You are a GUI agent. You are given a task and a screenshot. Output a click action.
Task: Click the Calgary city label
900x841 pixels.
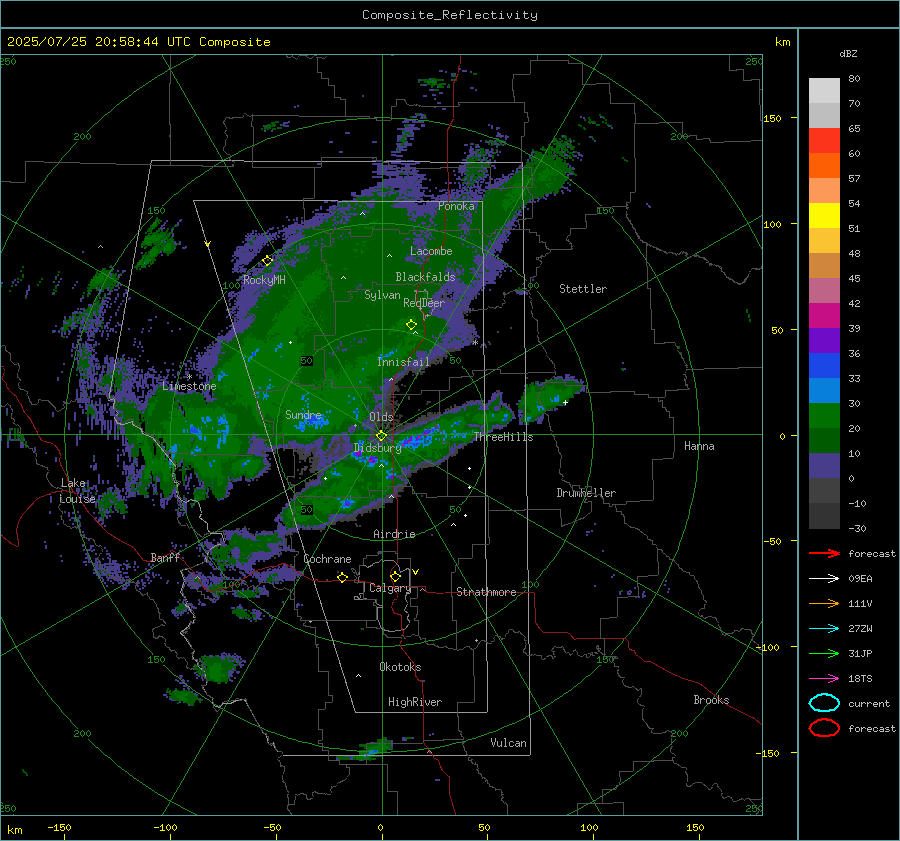(390, 588)
